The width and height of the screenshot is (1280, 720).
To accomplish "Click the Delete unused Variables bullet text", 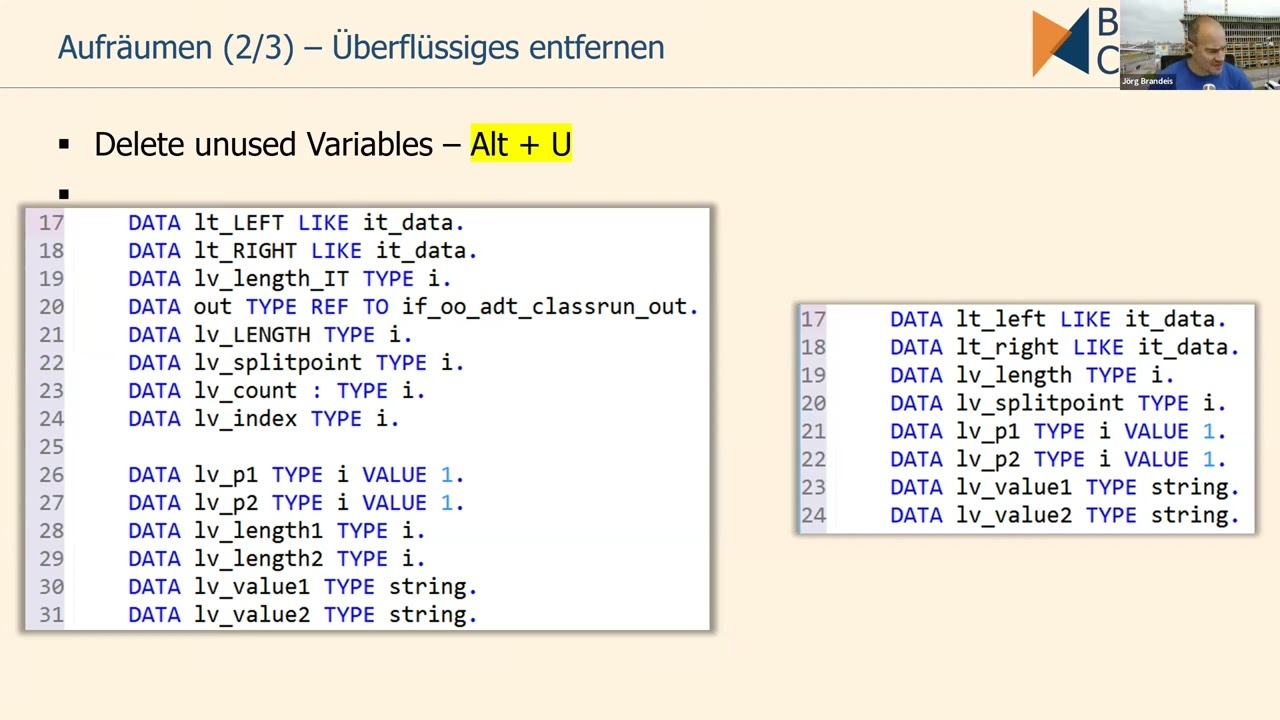I will click(263, 144).
